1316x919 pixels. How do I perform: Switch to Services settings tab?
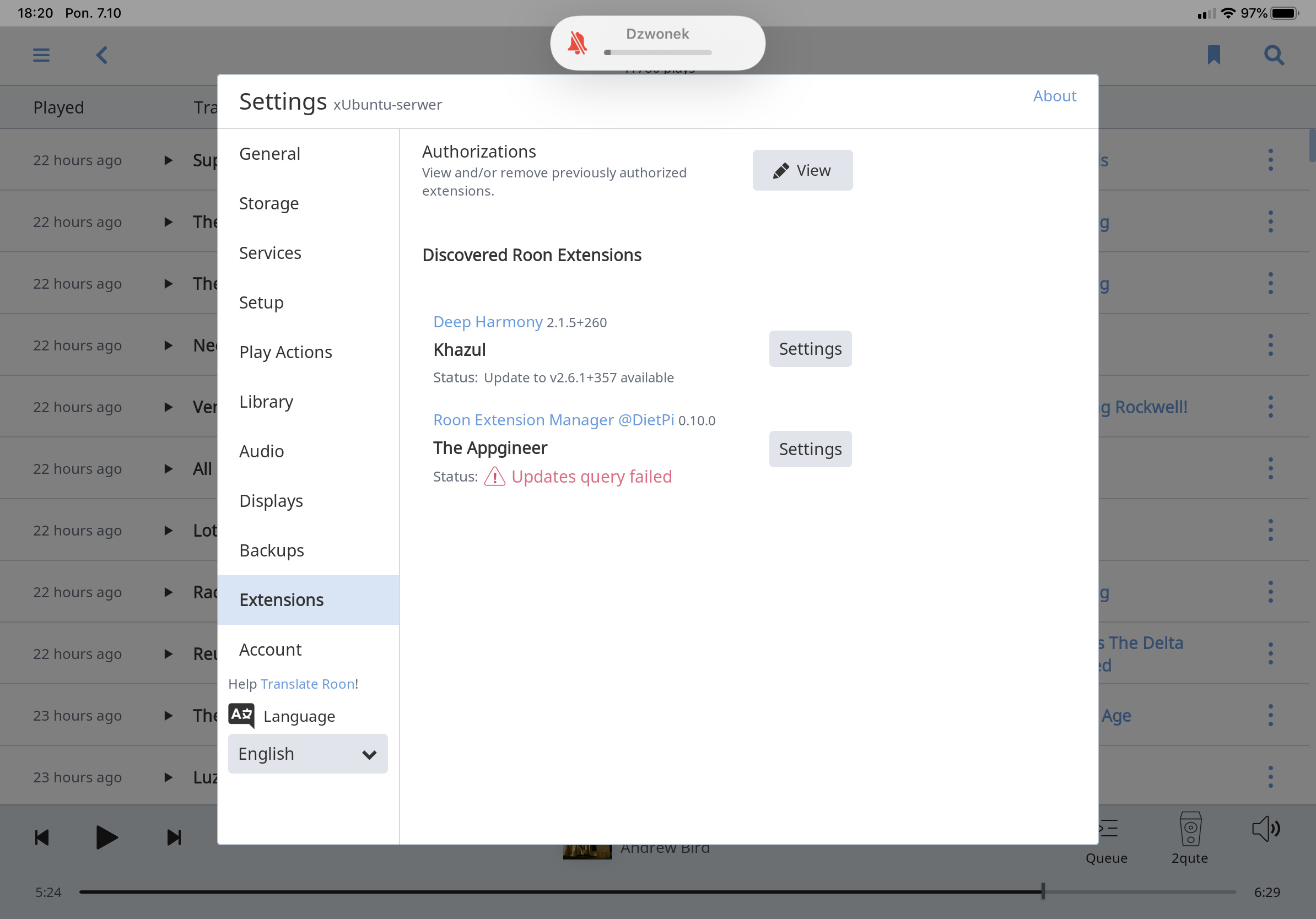[x=309, y=253]
